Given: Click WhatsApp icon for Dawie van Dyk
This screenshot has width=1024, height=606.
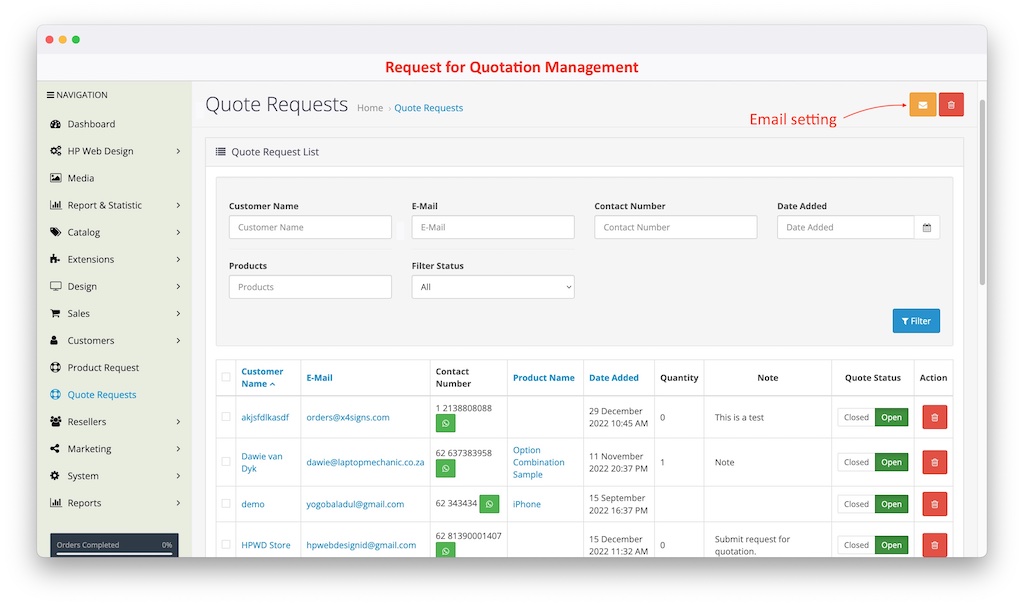Looking at the screenshot, I should 446,469.
